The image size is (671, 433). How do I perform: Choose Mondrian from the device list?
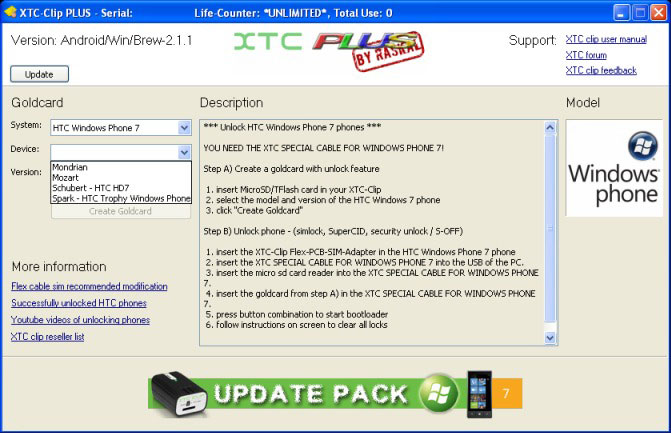[121, 167]
